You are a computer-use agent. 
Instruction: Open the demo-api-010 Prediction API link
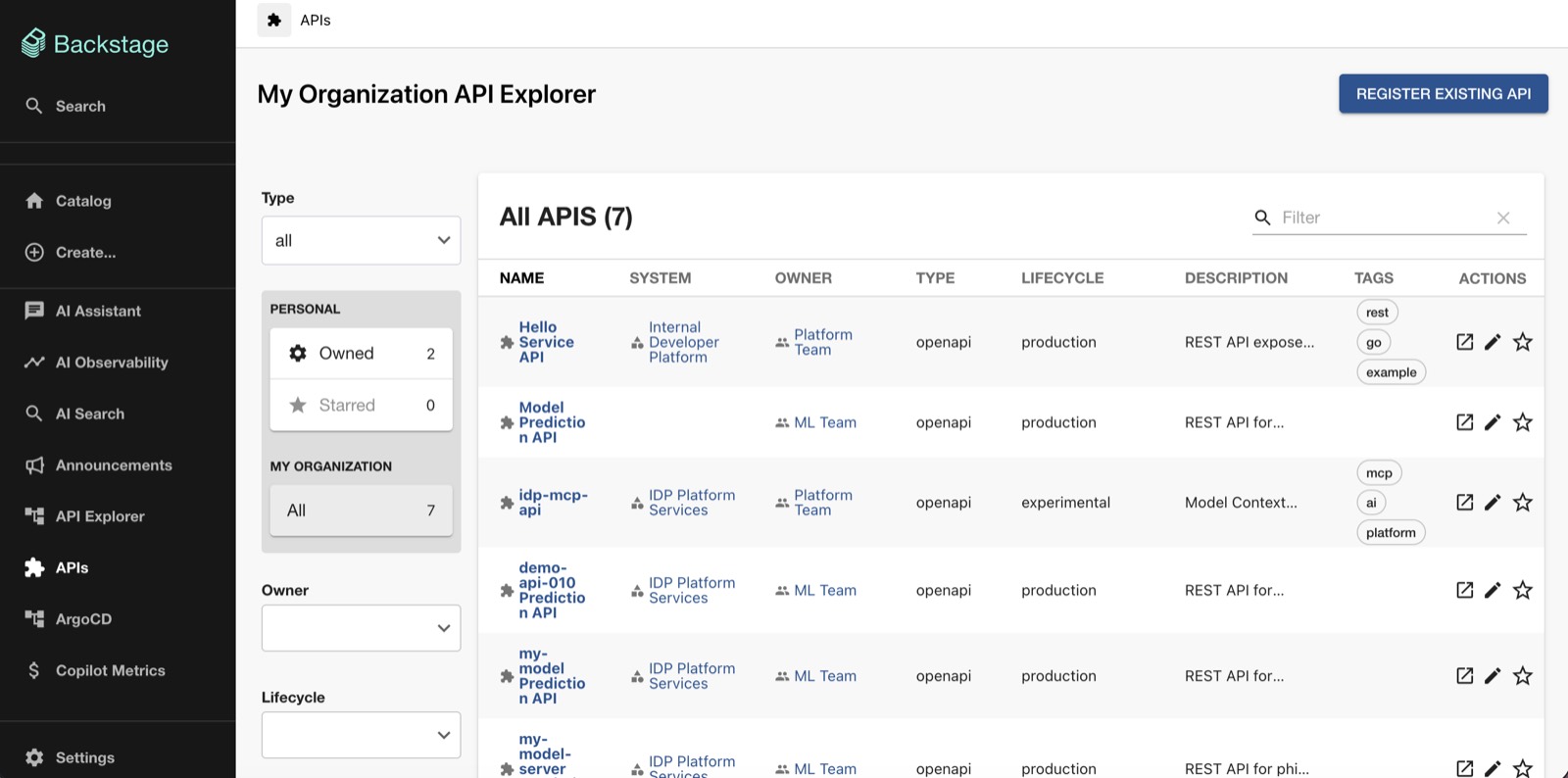[552, 590]
